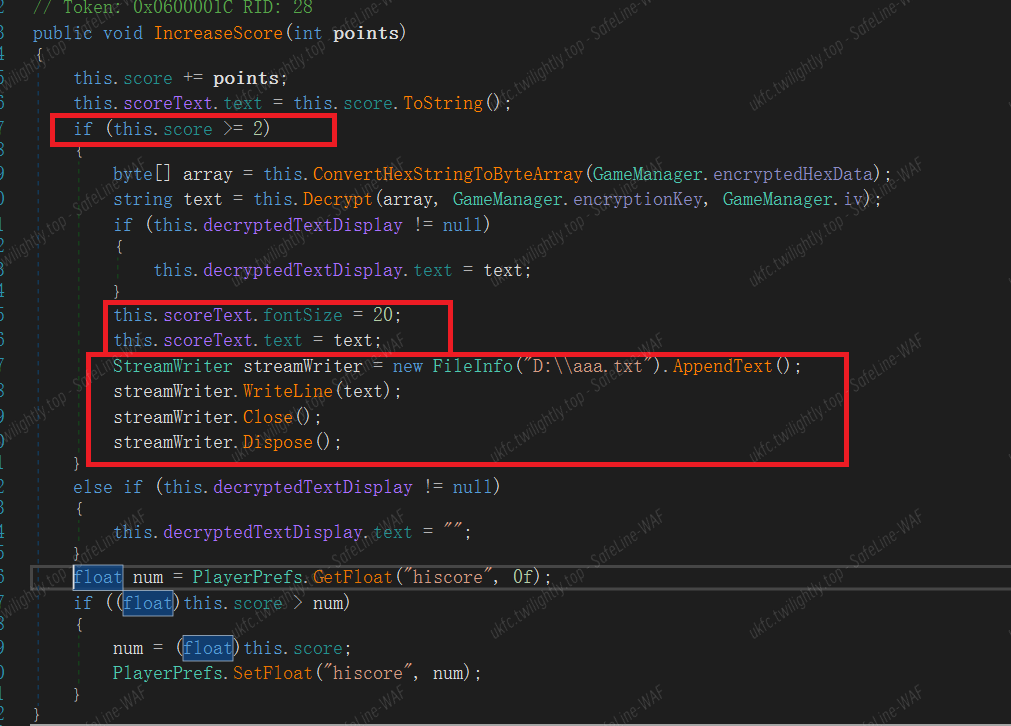Click the fontSize property
This screenshot has height=726, width=1011.
(302, 315)
